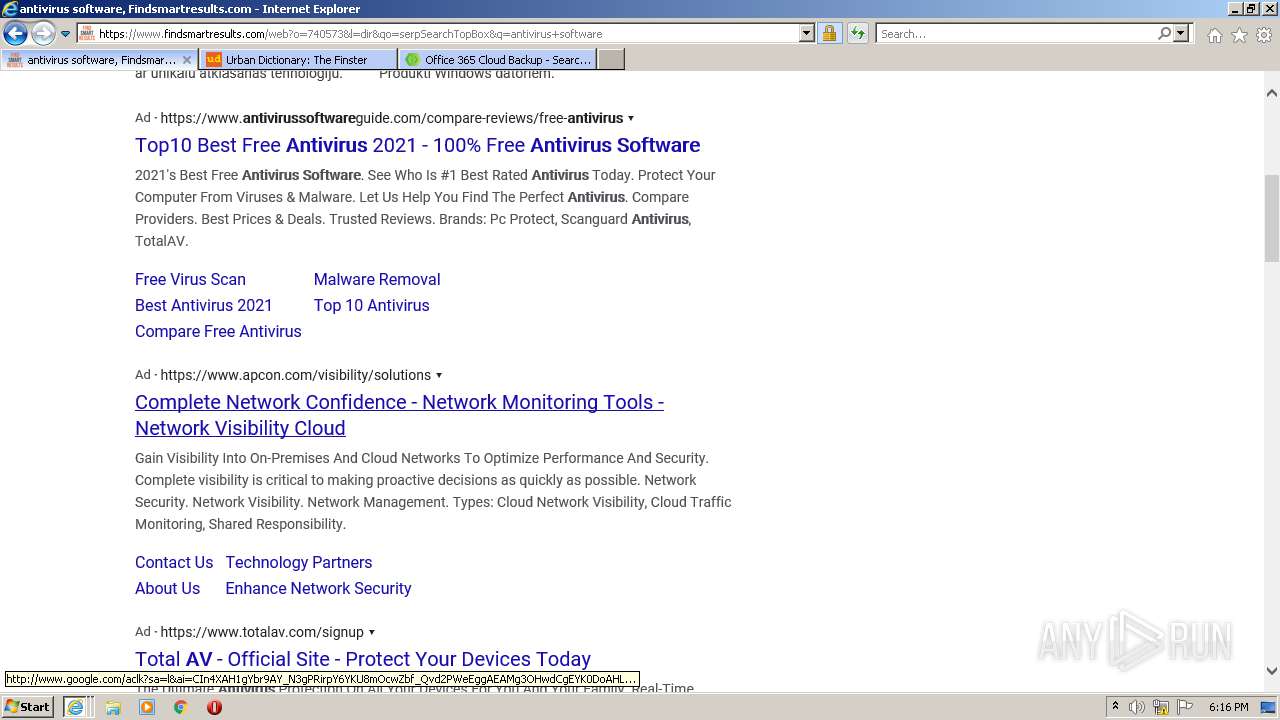Close the antivirus software tab

point(186,59)
